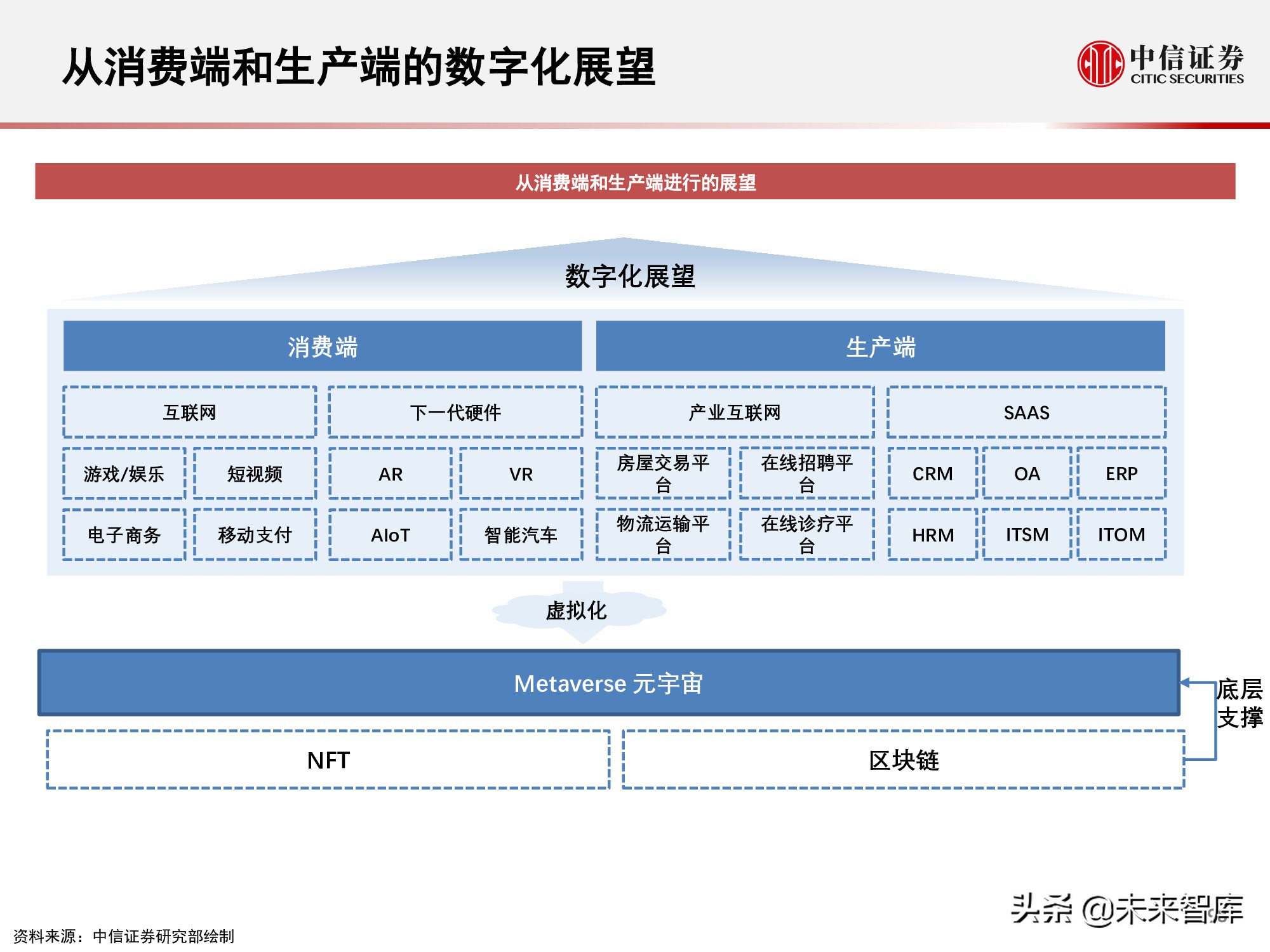The image size is (1270, 952).
Task: Select the AR hardware box
Action: coord(390,473)
